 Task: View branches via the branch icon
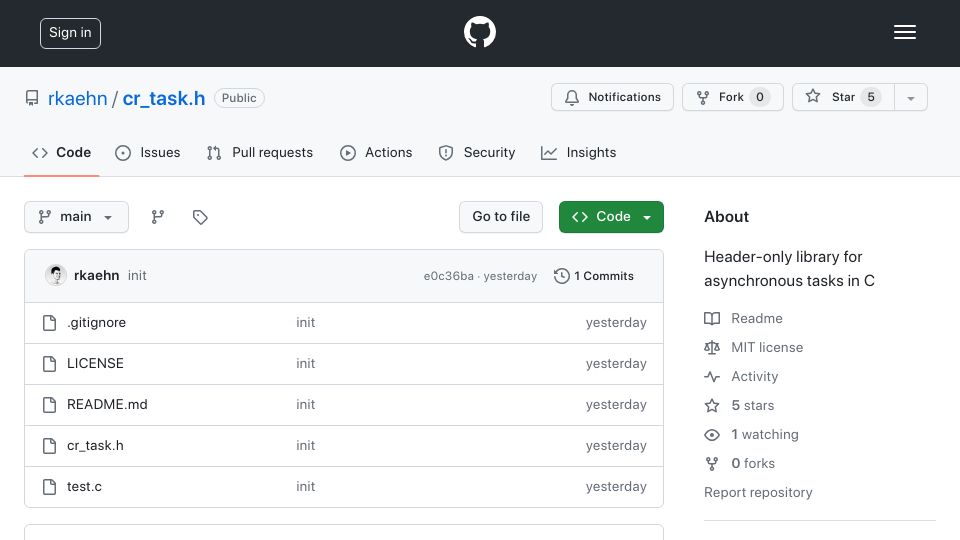pos(158,217)
